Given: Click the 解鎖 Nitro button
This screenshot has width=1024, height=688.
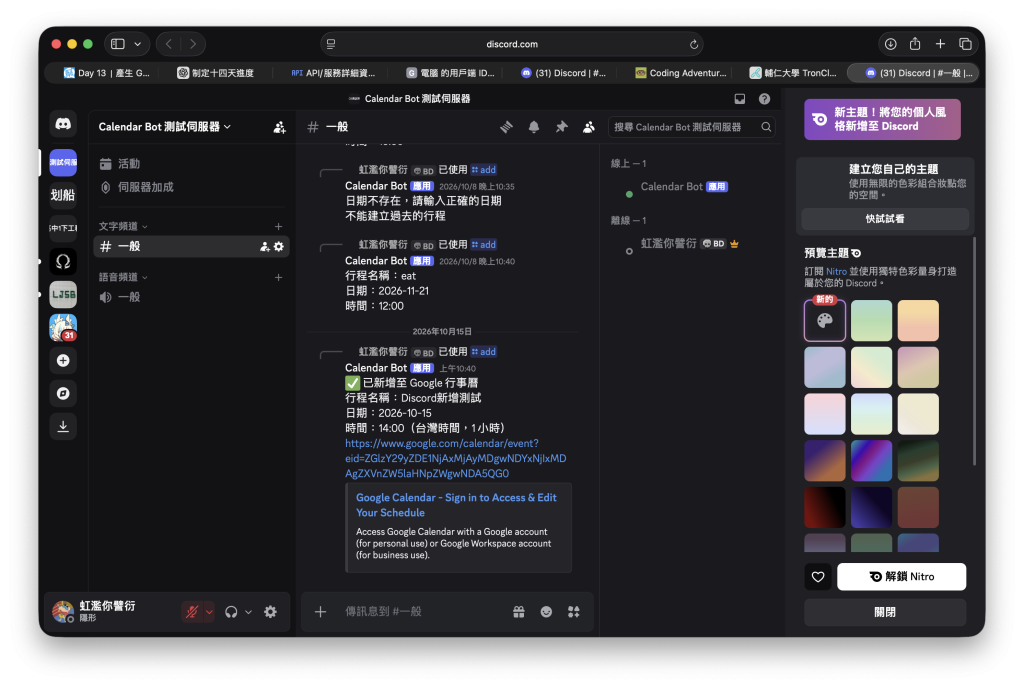Looking at the screenshot, I should (x=901, y=576).
